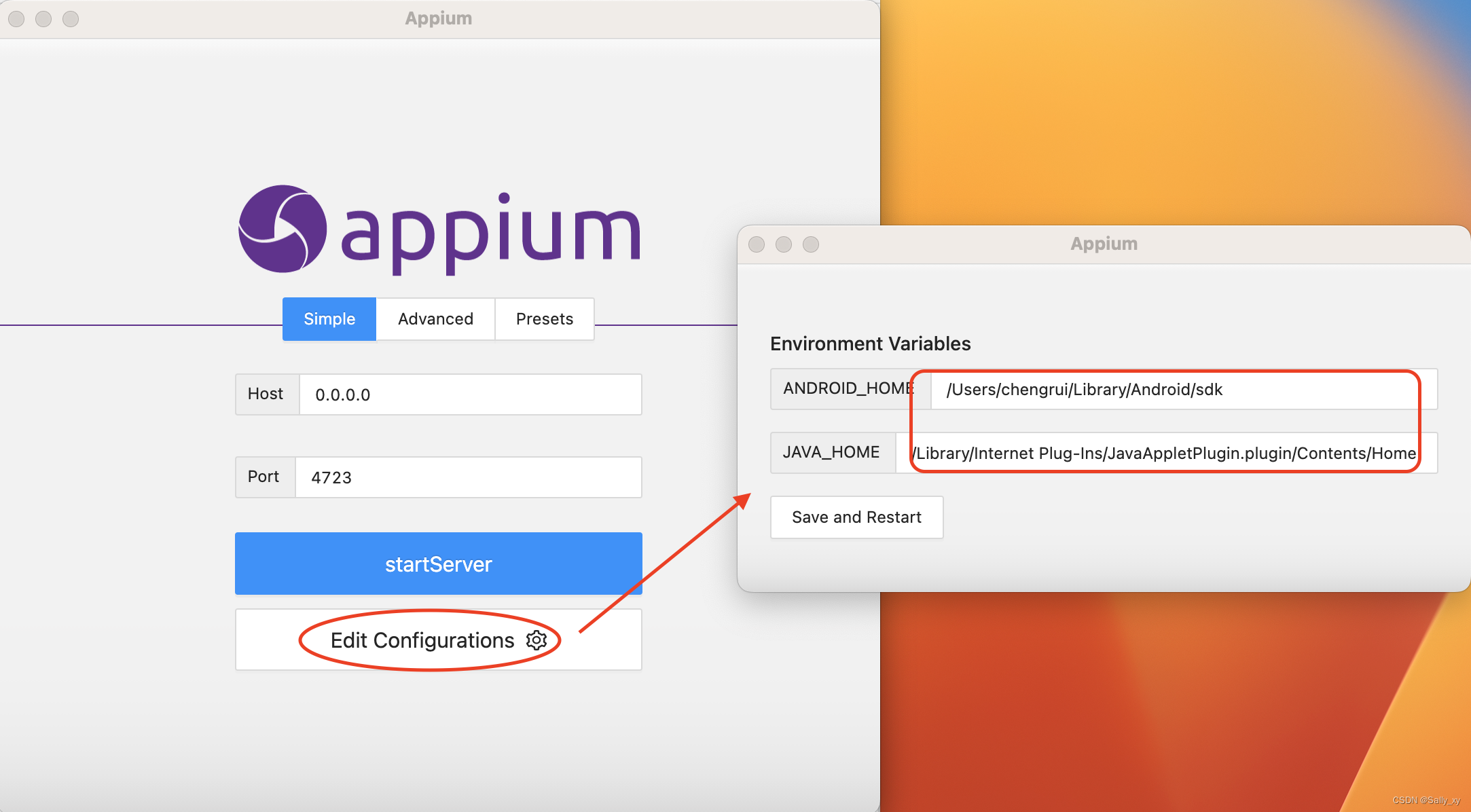
Task: Minimize the Environment Variables window
Action: click(x=784, y=244)
